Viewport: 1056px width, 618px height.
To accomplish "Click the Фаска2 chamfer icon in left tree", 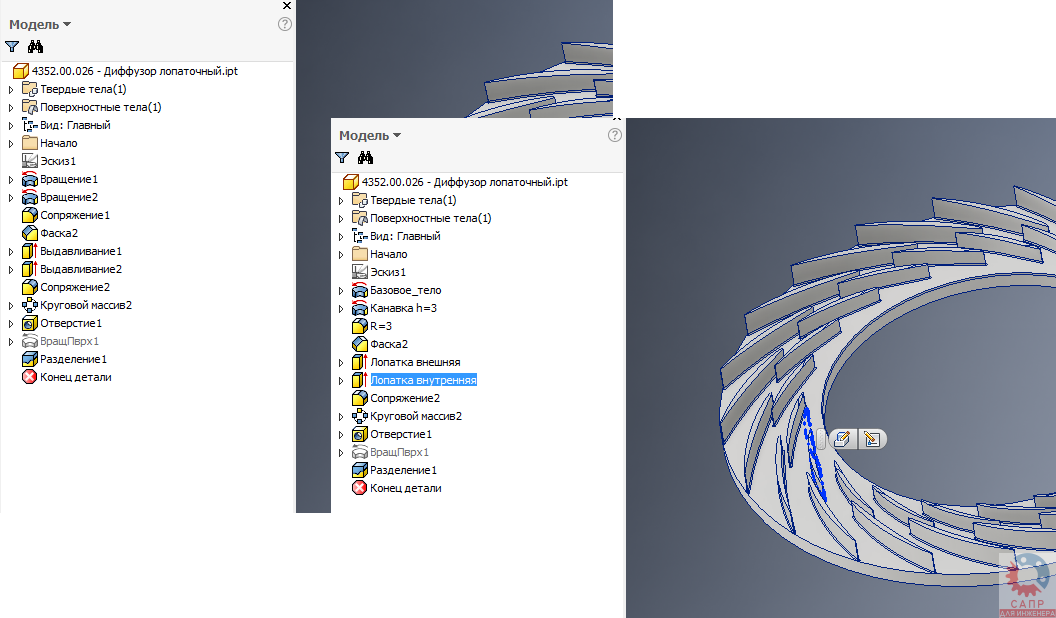I will [30, 233].
